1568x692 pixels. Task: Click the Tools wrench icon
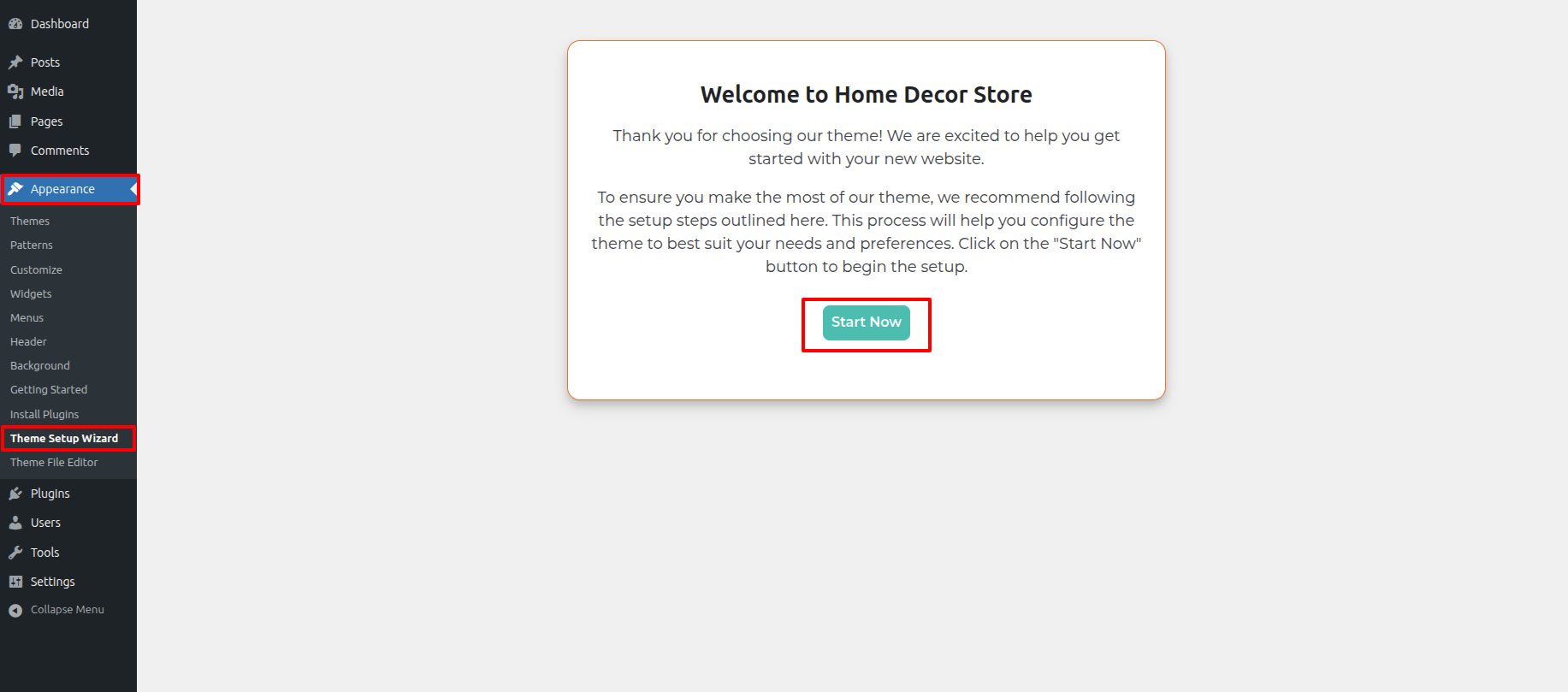[15, 553]
